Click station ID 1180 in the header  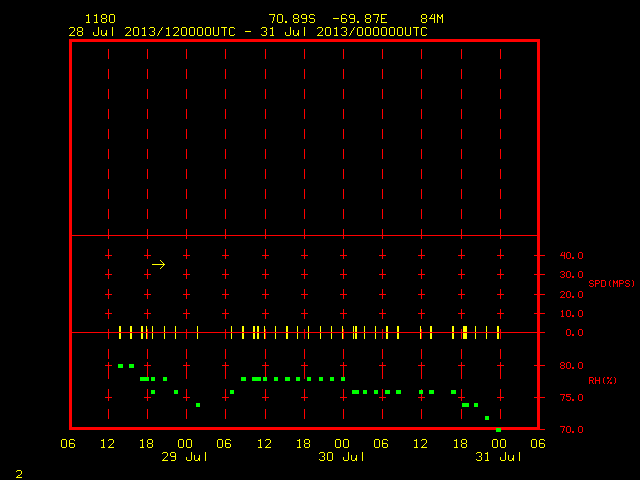click(100, 19)
